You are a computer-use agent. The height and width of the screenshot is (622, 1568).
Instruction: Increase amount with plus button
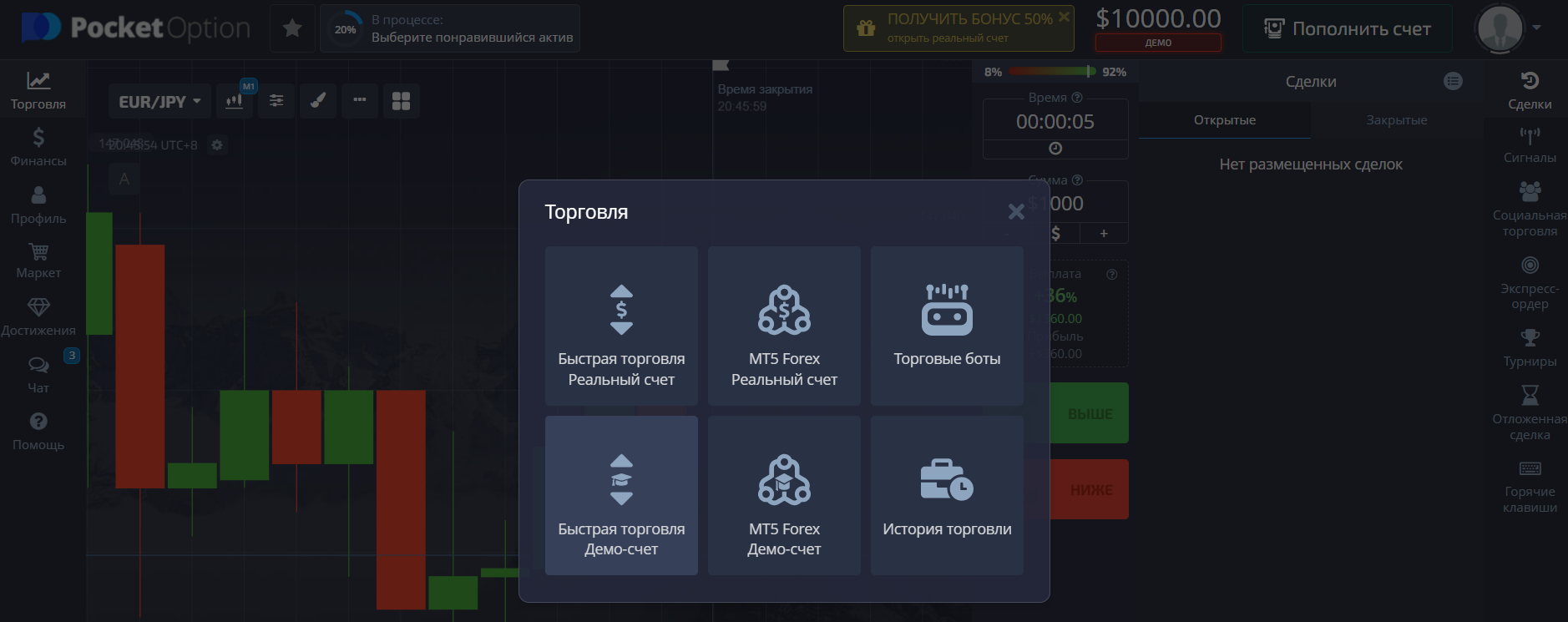(x=1104, y=233)
